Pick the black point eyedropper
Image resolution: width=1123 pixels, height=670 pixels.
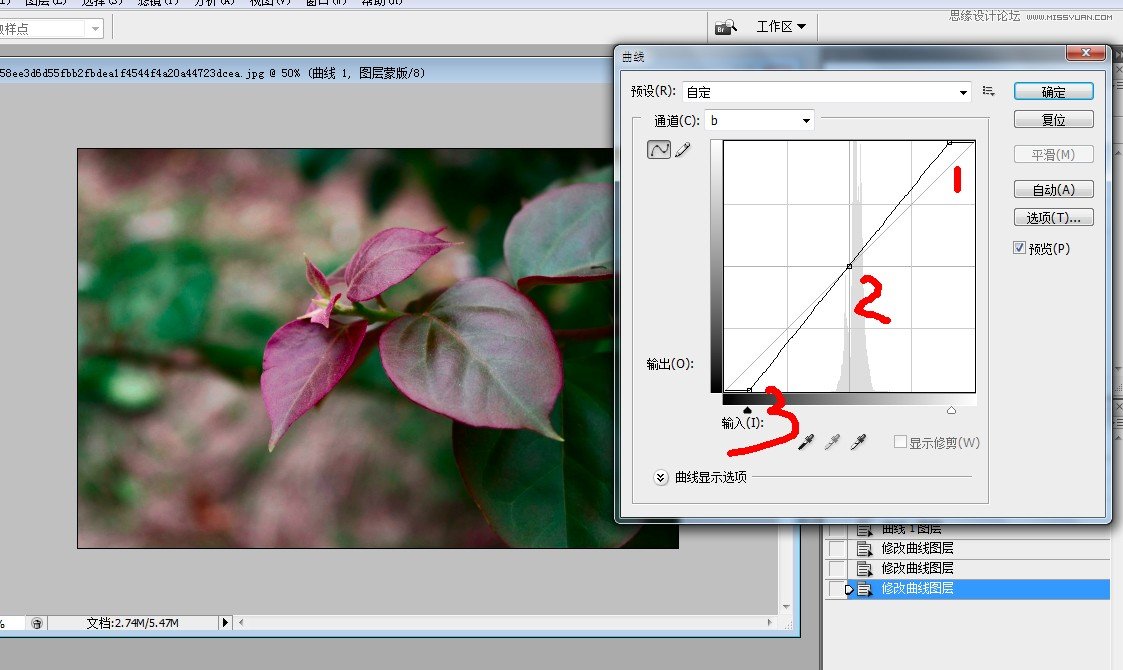(x=806, y=442)
